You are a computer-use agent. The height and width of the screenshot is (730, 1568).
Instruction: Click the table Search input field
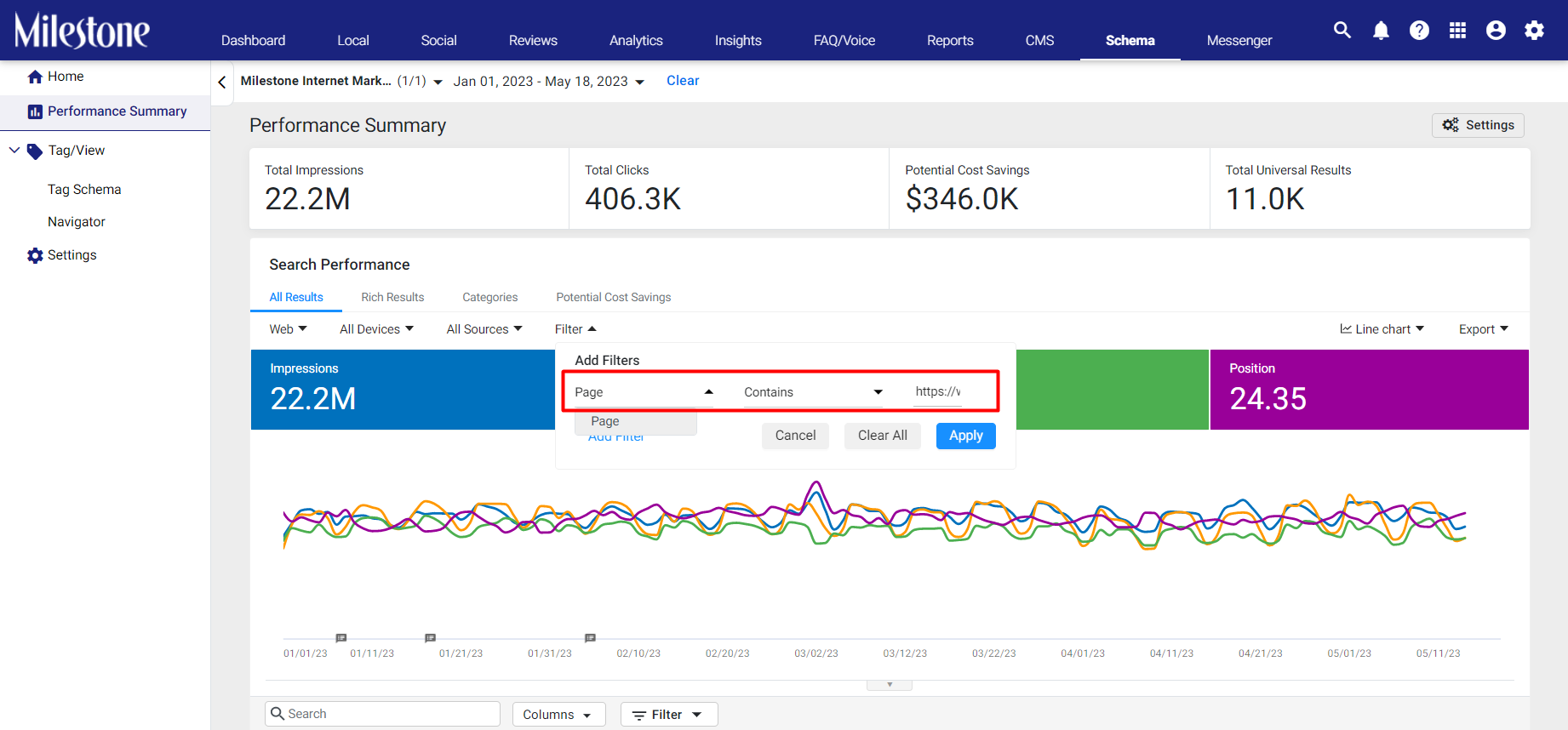[382, 714]
